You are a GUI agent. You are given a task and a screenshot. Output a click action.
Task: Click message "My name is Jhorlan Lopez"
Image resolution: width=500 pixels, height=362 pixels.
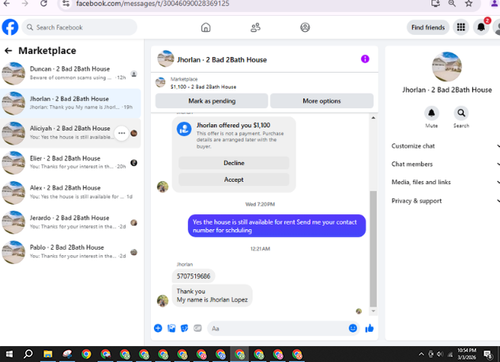[x=212, y=300]
